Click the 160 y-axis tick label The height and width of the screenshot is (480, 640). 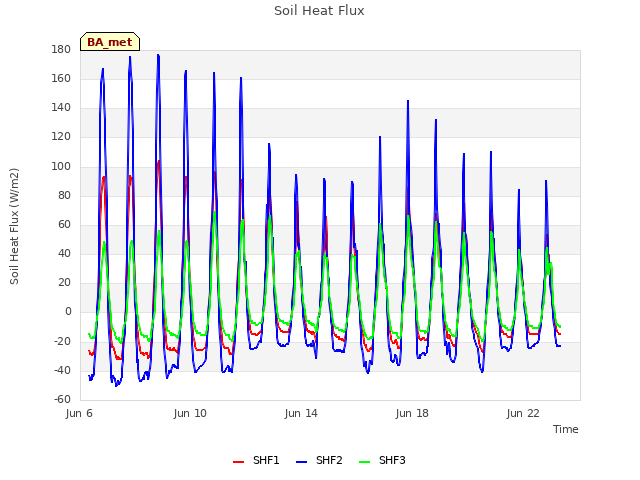(x=61, y=78)
